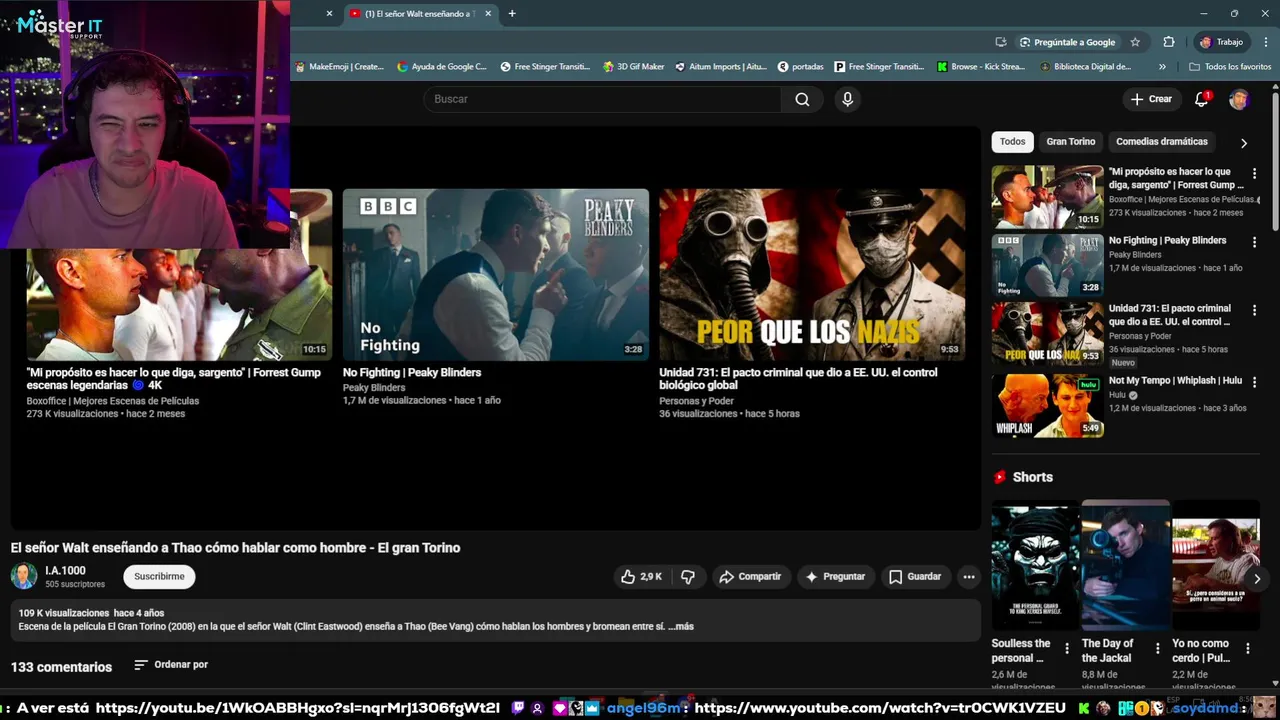The width and height of the screenshot is (1280, 720).
Task: Open the browser extensions puzzle icon
Action: click(1168, 42)
